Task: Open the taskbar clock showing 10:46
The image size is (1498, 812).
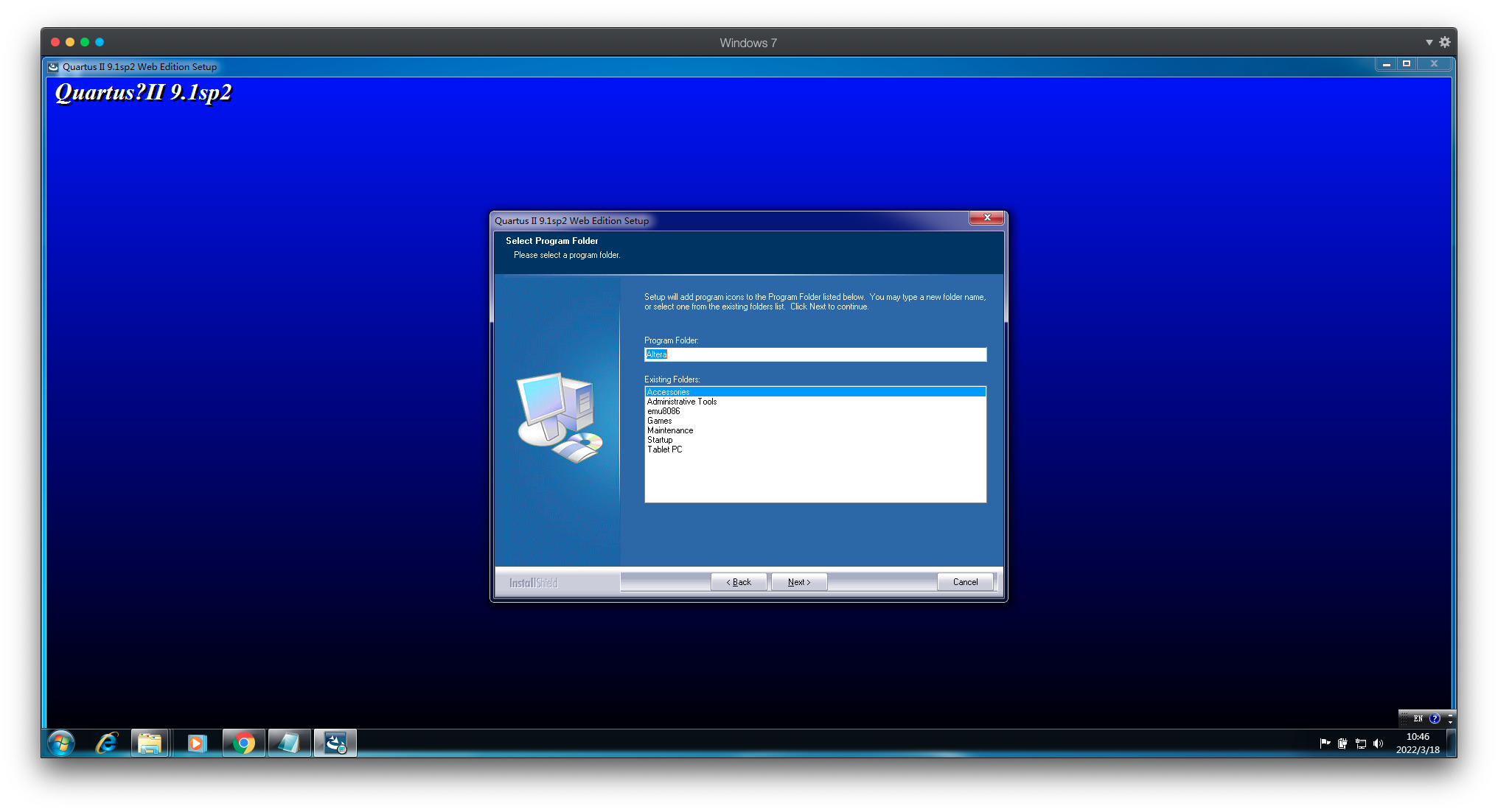Action: (x=1418, y=743)
